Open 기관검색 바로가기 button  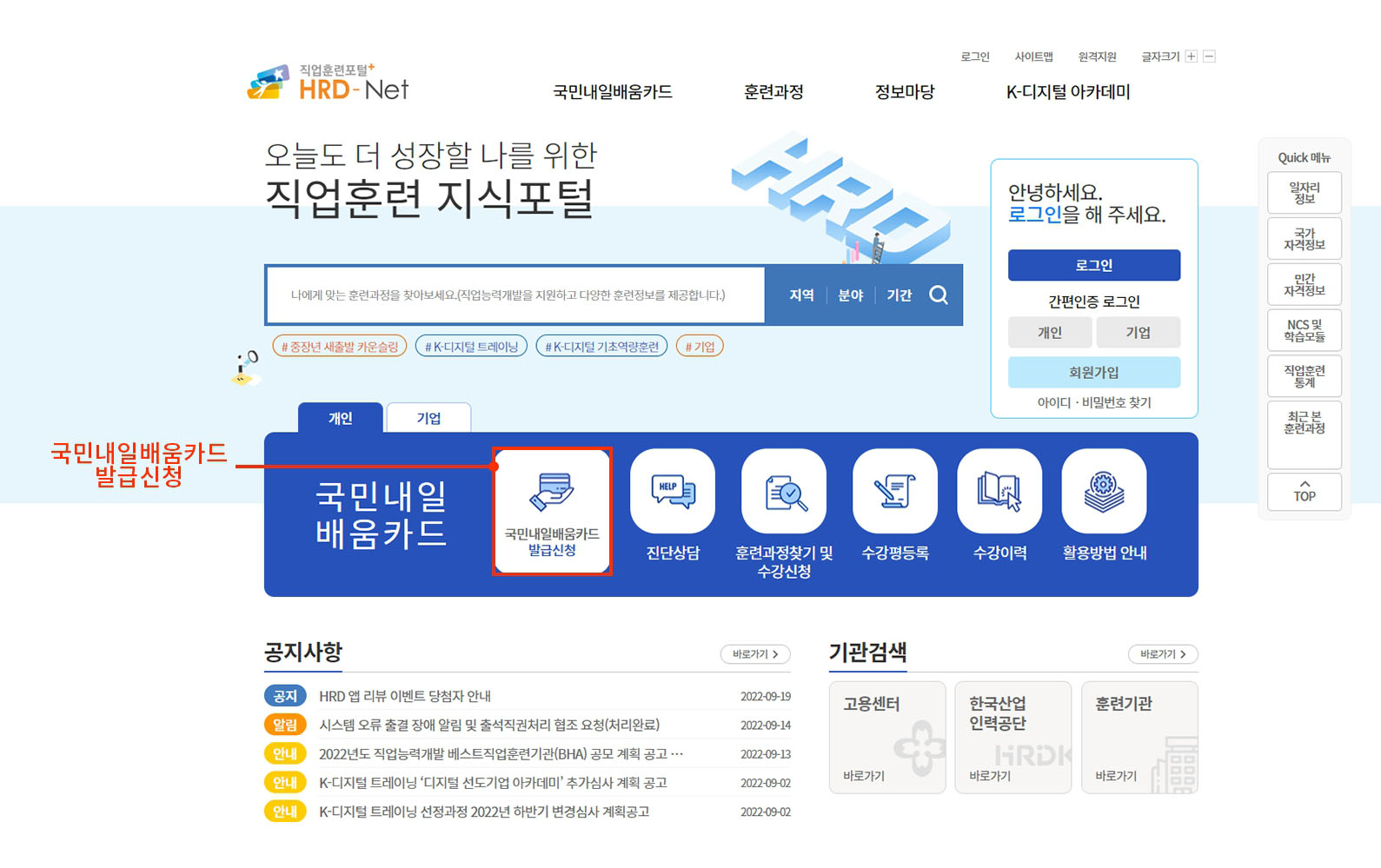click(x=1163, y=654)
